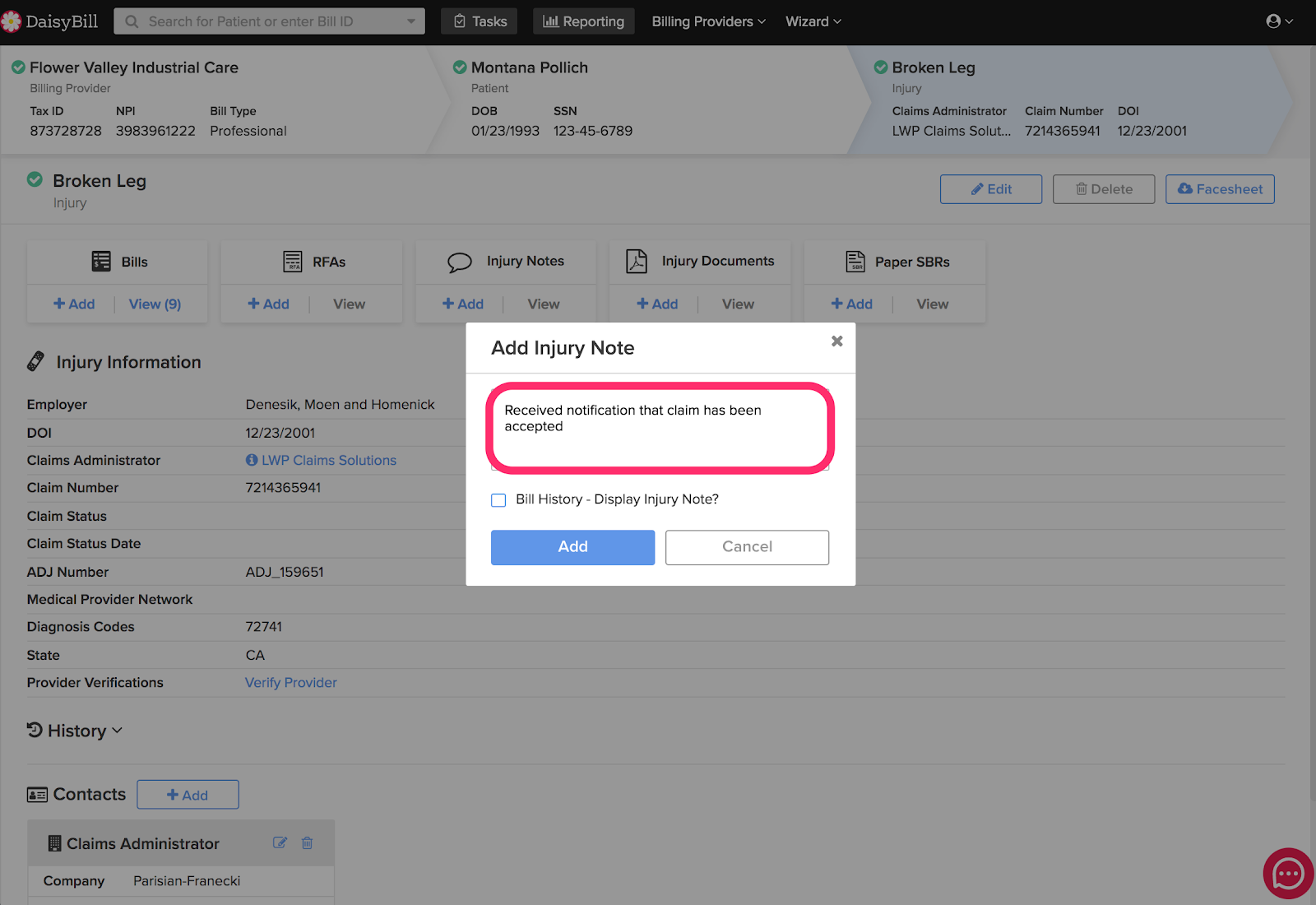Click the History clock icon
Image resolution: width=1316 pixels, height=905 pixels.
coord(35,730)
